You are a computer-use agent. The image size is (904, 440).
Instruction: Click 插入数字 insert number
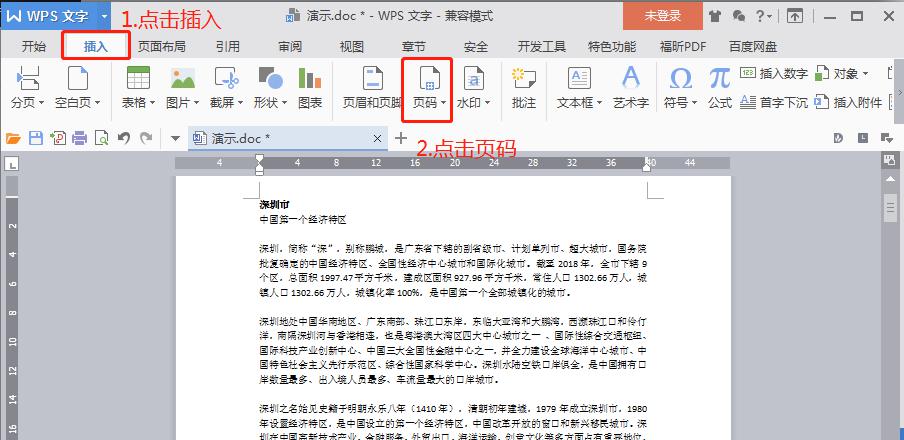774,74
